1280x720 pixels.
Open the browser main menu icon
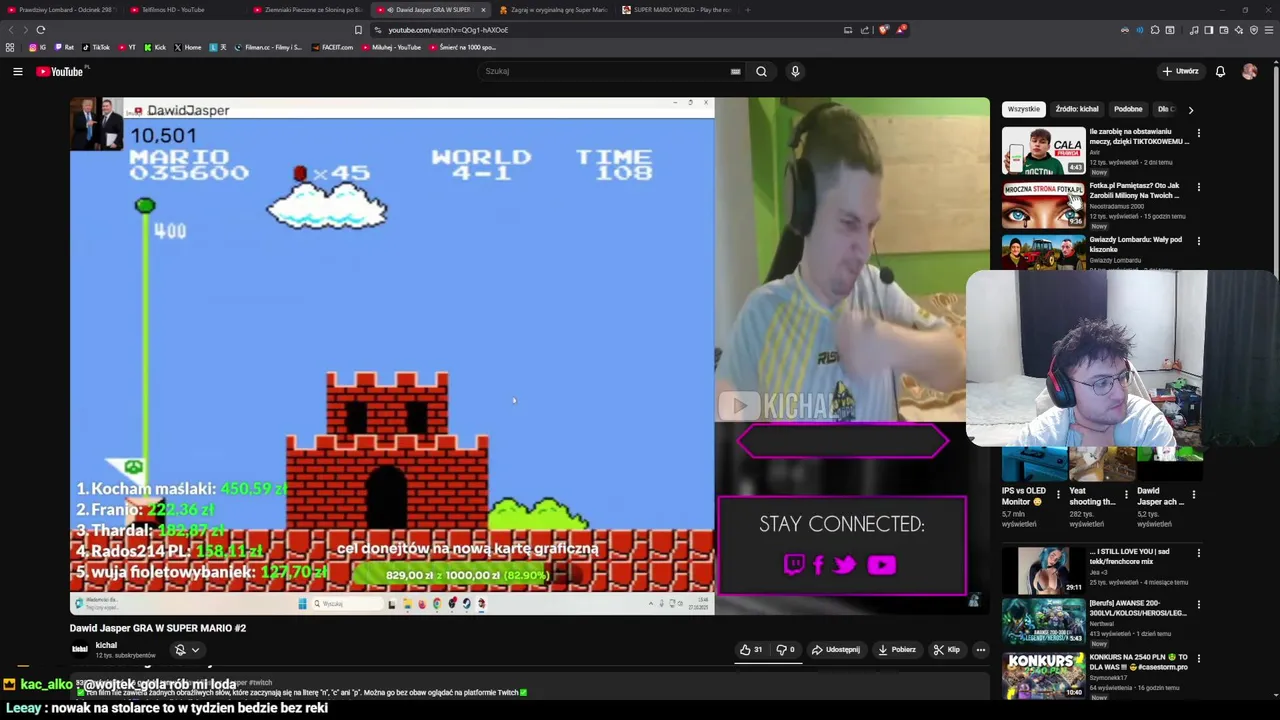pos(1268,30)
